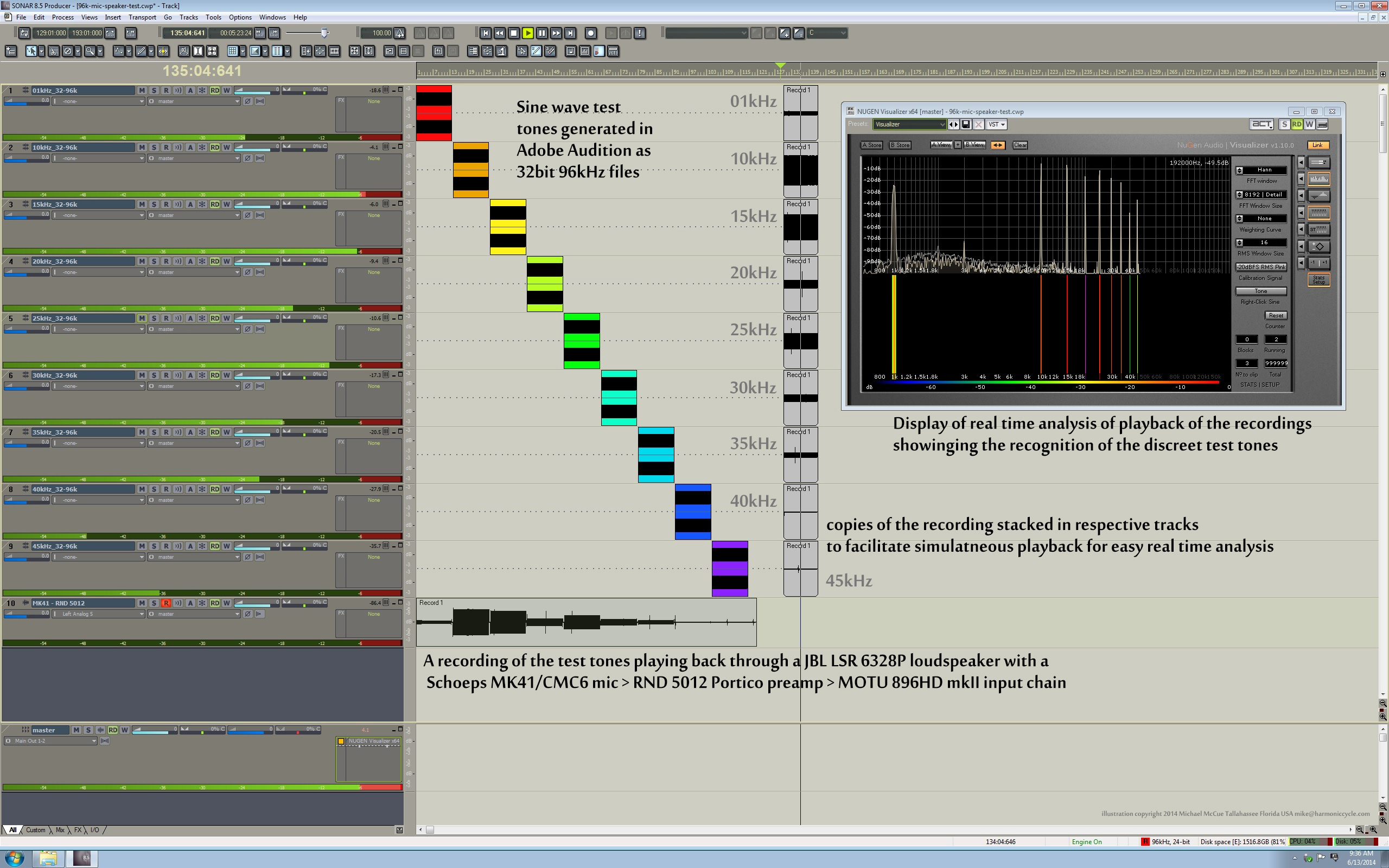Viewport: 1389px width, 868px height.
Task: Open the plugin VST dropdown menu
Action: click(996, 125)
